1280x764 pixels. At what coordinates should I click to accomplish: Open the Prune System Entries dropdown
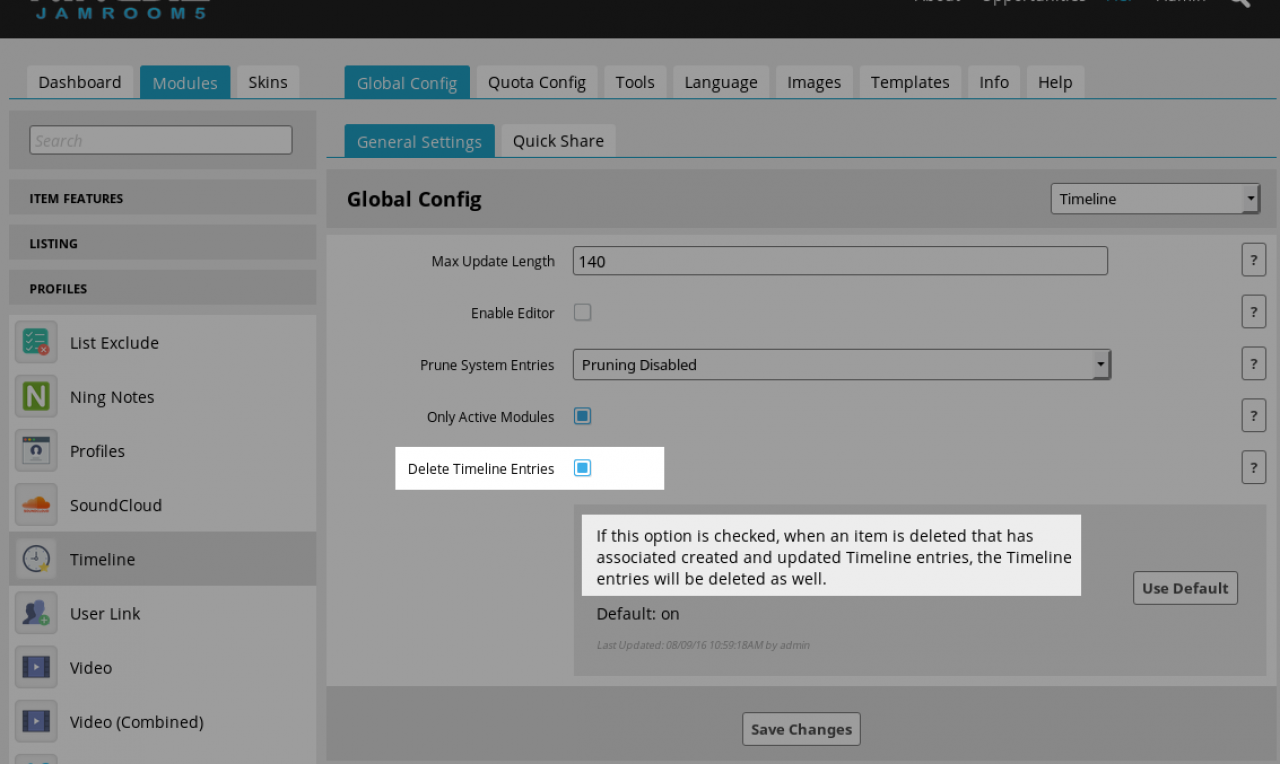(841, 365)
